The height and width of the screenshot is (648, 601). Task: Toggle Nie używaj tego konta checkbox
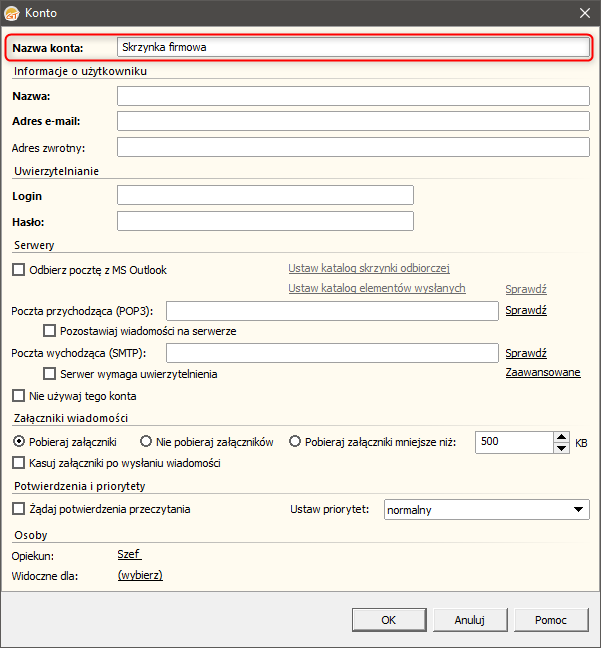point(19,395)
